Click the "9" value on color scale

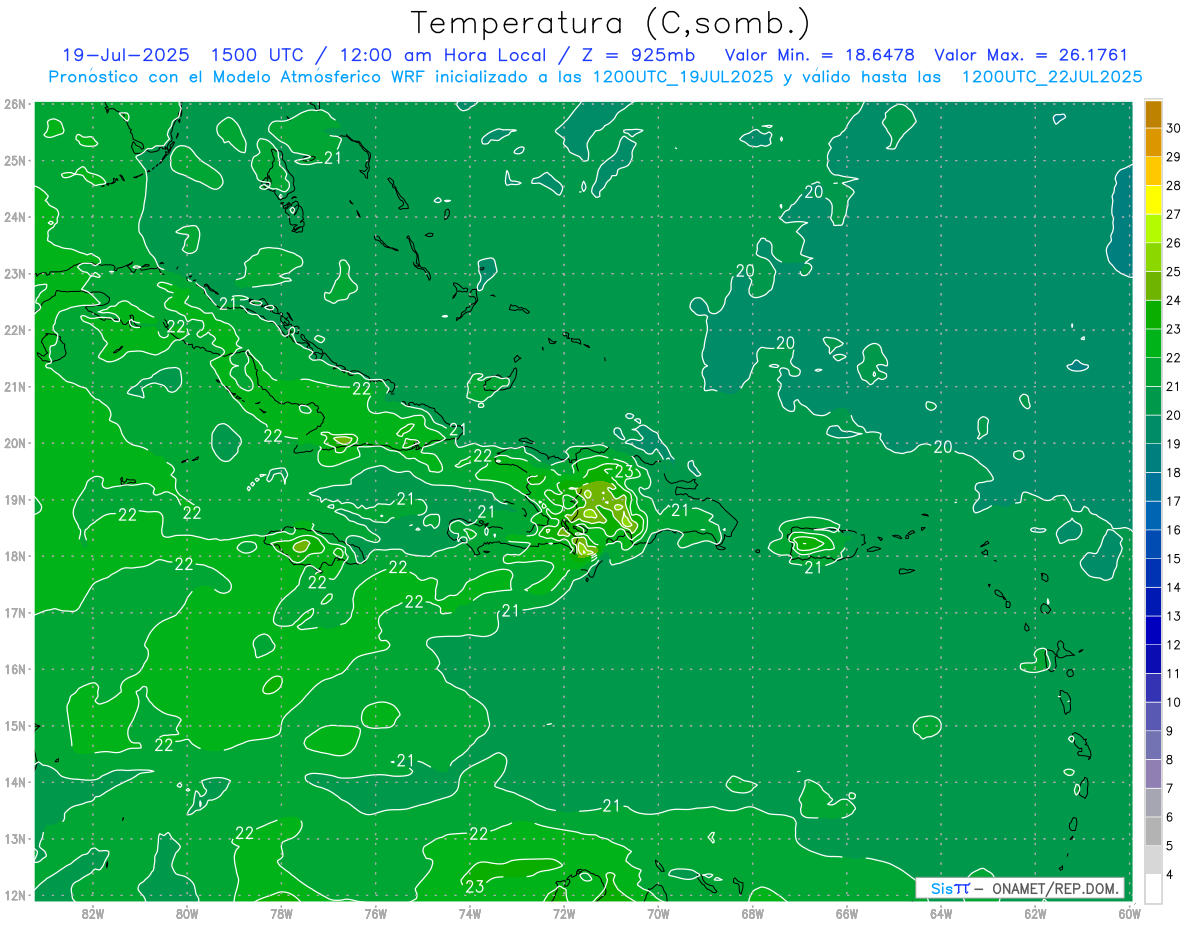(1171, 731)
